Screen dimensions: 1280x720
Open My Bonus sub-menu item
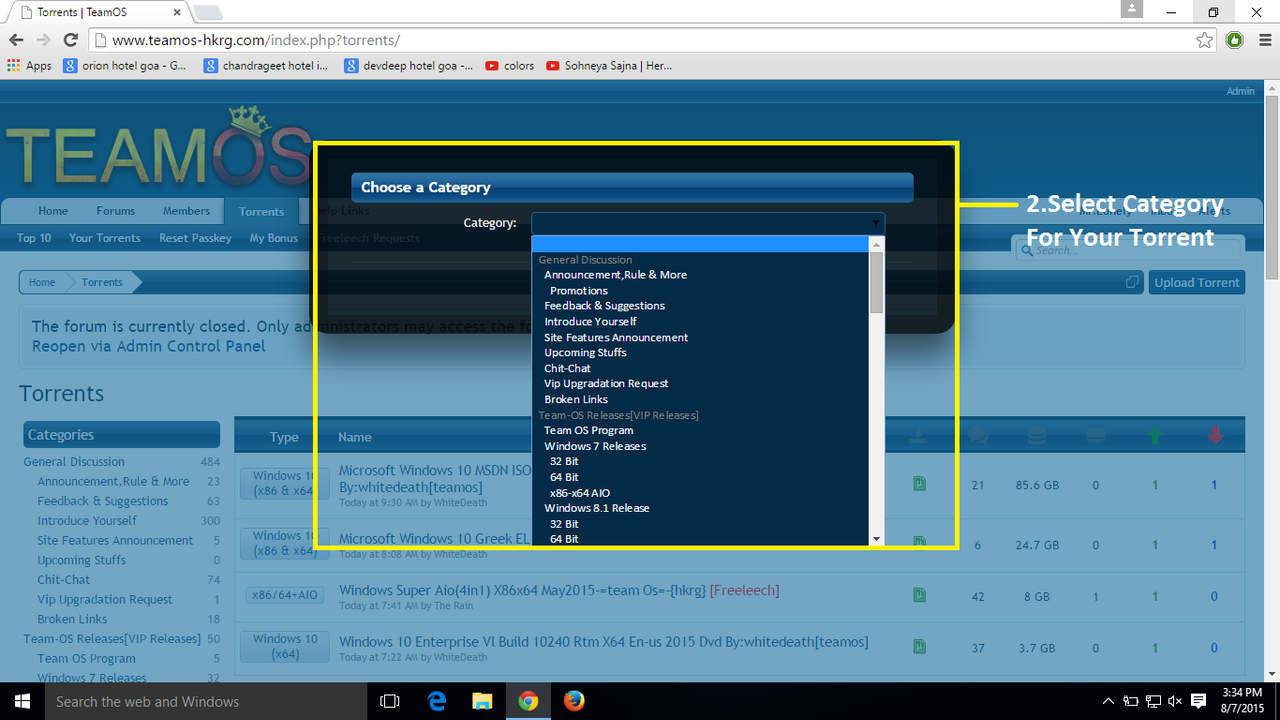point(274,238)
